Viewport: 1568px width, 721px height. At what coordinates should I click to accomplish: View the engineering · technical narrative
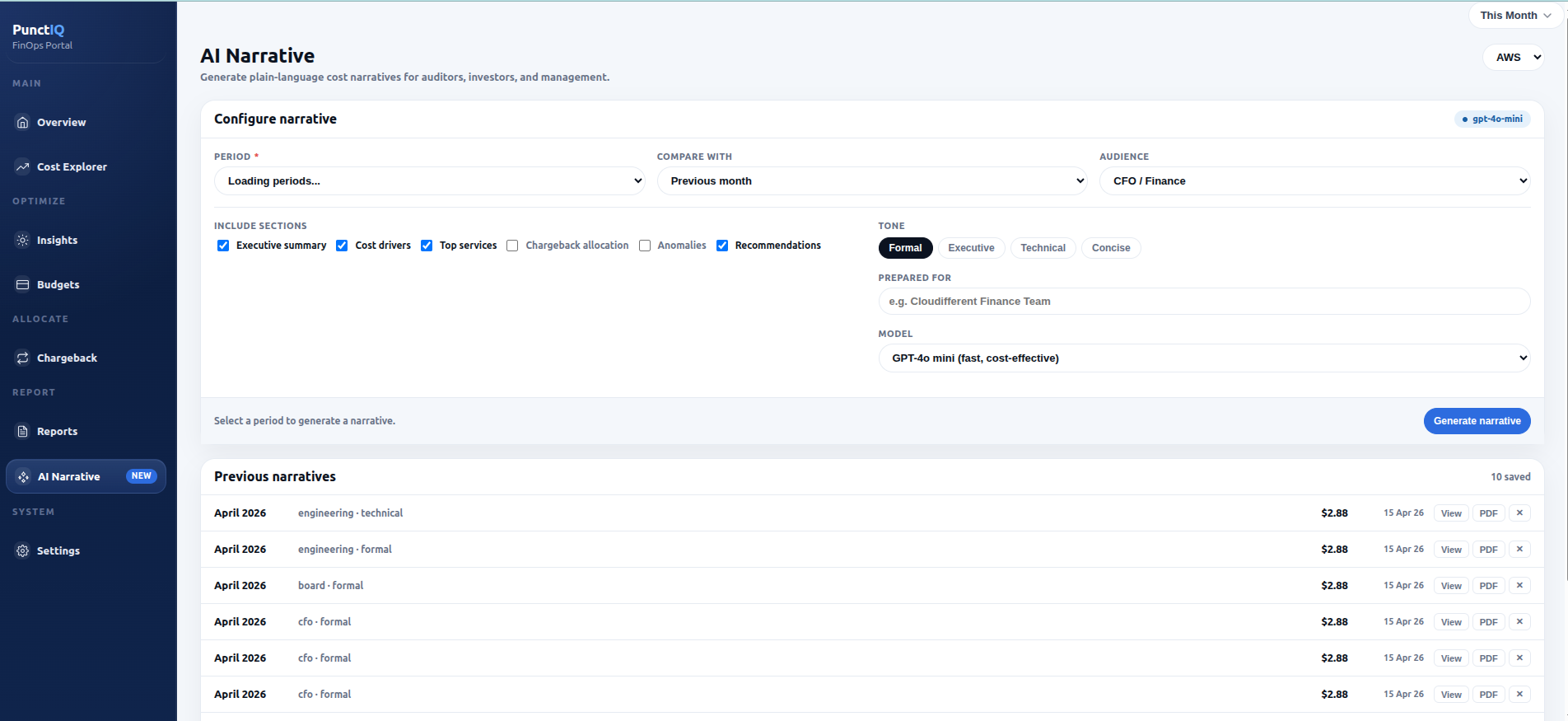(1451, 513)
